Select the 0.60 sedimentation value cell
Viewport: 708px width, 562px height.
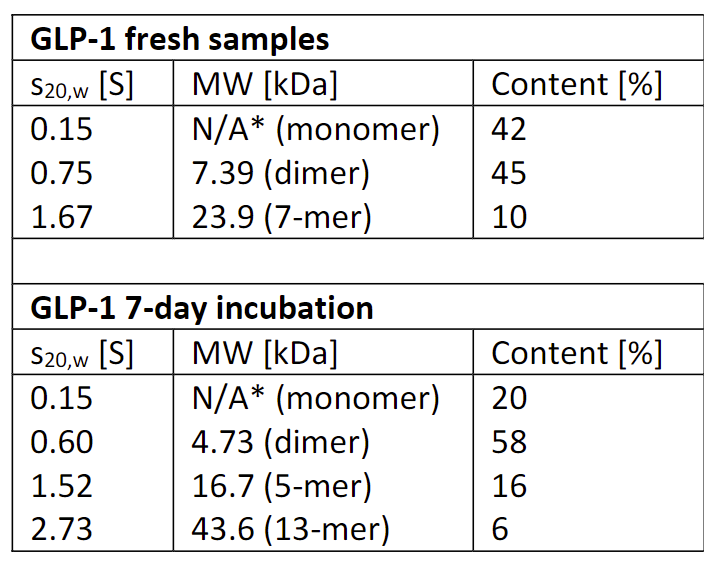62,441
